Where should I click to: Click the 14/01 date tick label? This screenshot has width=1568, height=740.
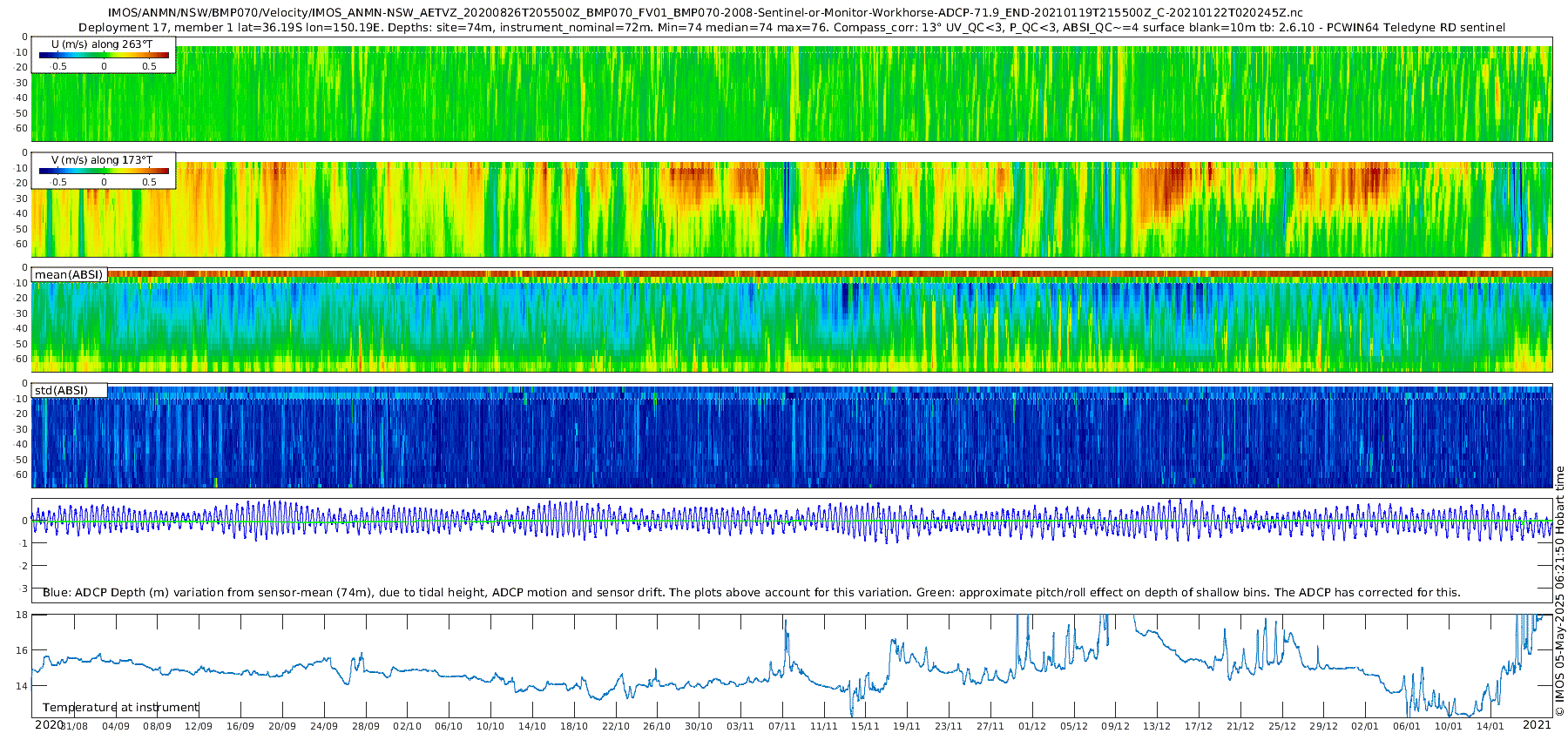[x=1490, y=726]
